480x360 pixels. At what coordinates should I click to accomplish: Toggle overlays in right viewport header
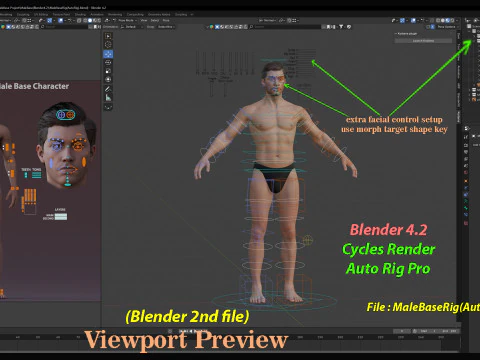coord(413,20)
